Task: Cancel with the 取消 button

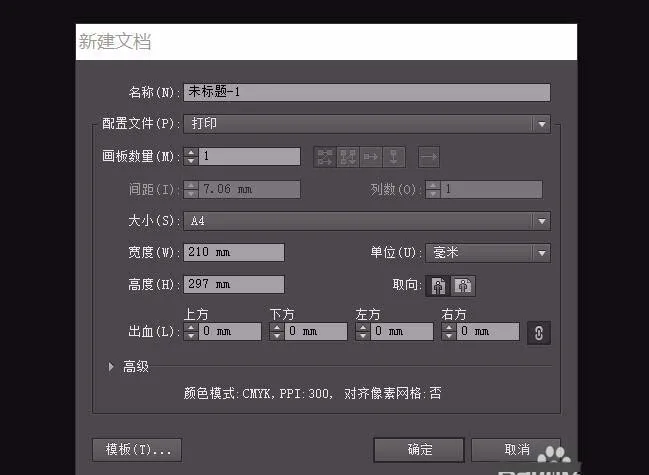Action: 517,450
